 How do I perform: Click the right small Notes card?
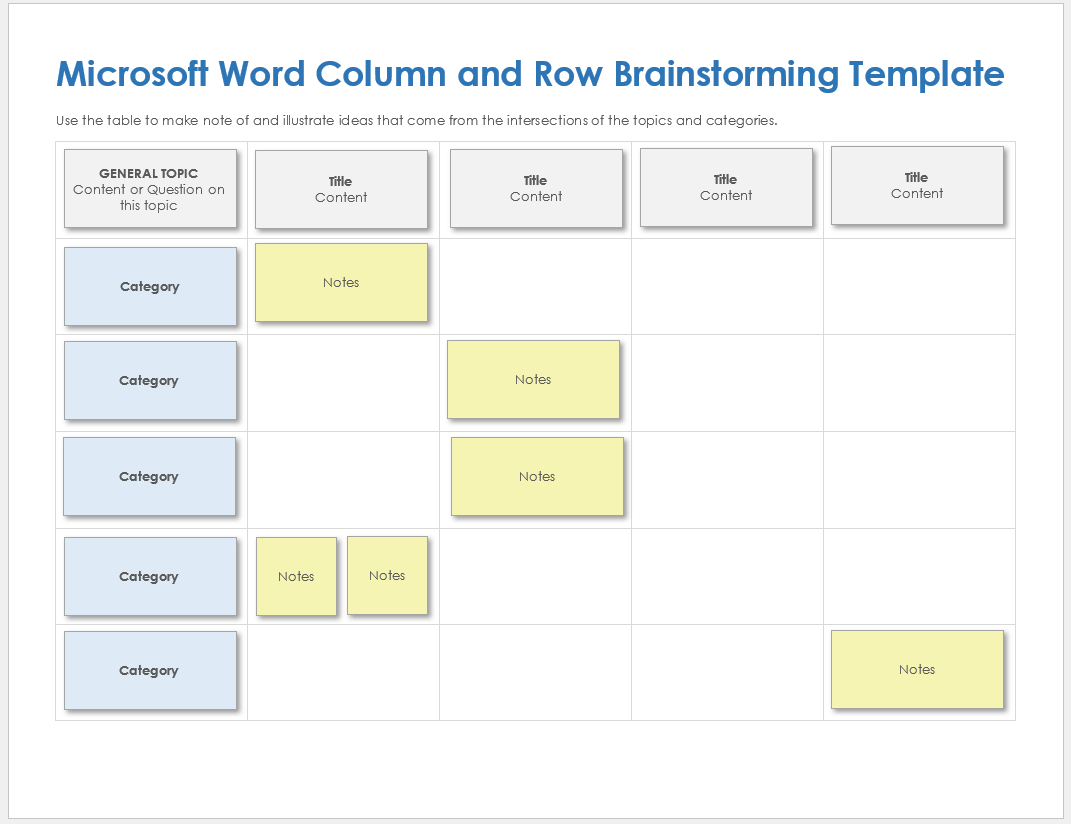click(x=387, y=575)
